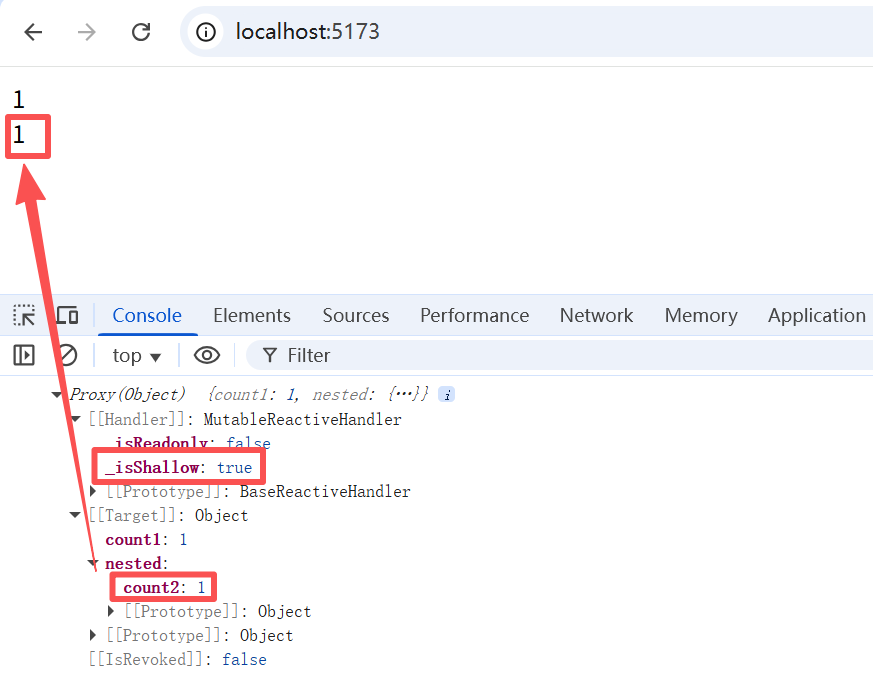Go back in browser history
This screenshot has height=678, width=873.
[33, 32]
